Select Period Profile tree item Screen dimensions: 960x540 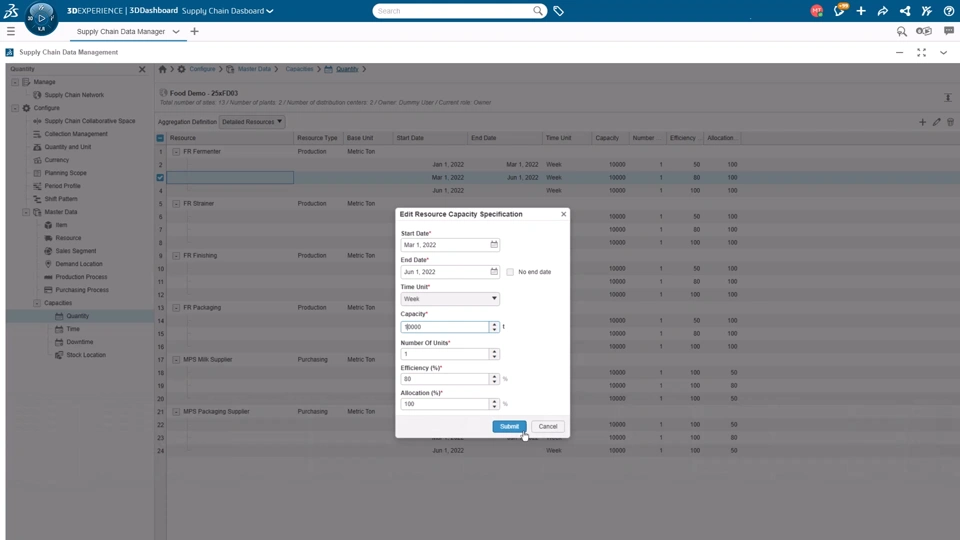62,186
